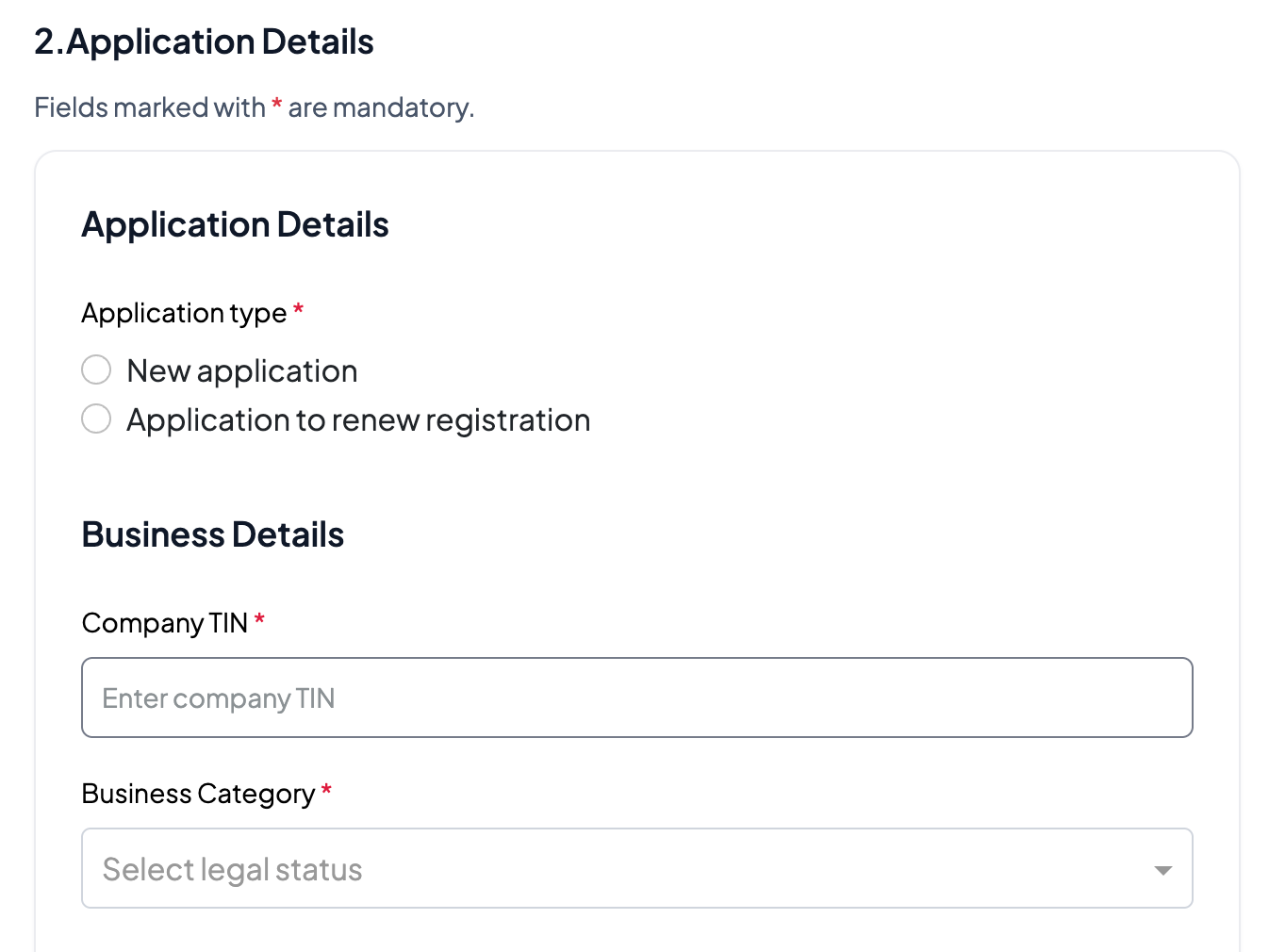Click the red asterisk beside Business Category
This screenshot has width=1269, height=952.
click(326, 791)
